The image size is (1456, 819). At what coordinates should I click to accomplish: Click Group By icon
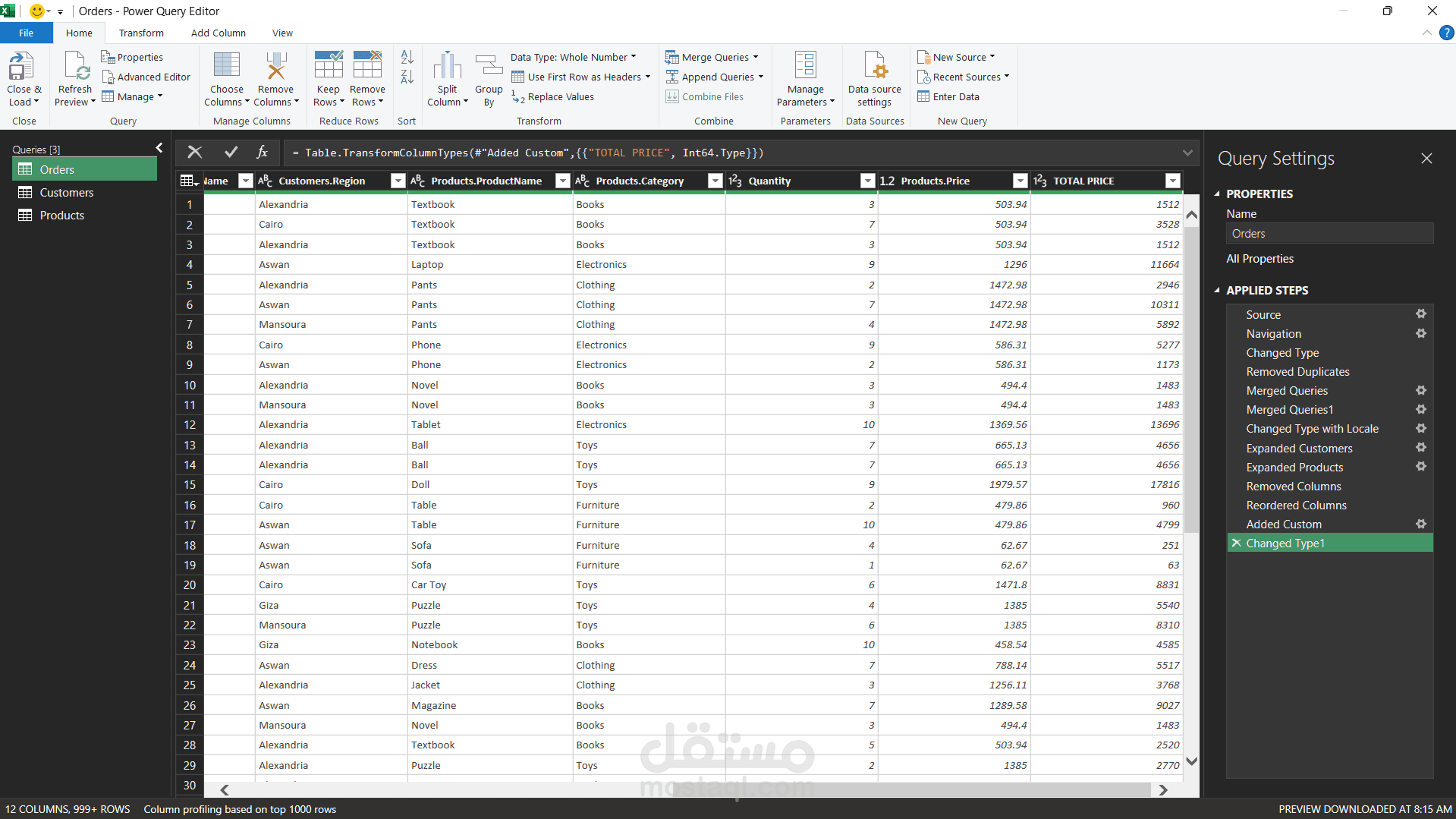pos(489,65)
